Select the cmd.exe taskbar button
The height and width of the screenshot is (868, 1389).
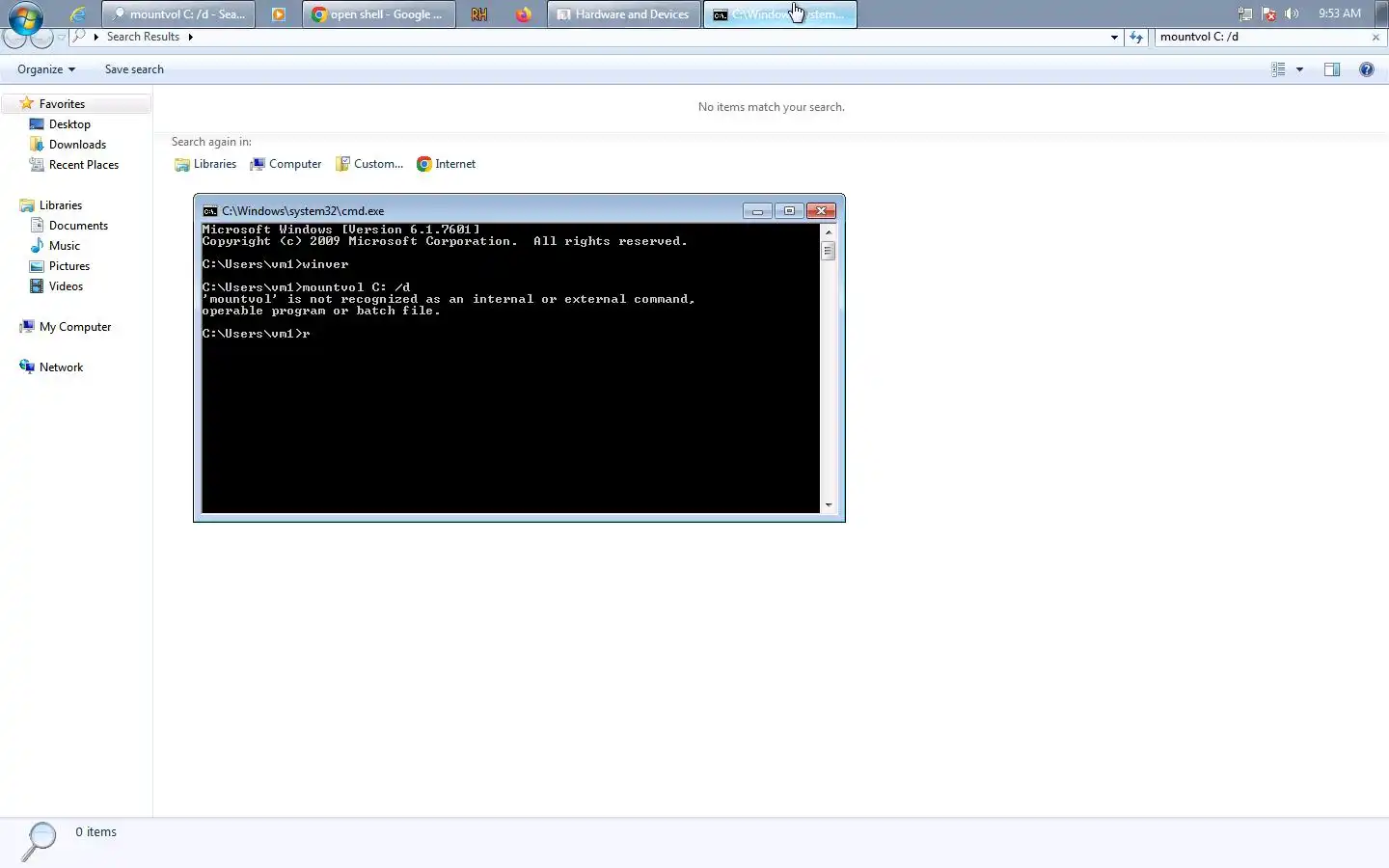click(780, 14)
